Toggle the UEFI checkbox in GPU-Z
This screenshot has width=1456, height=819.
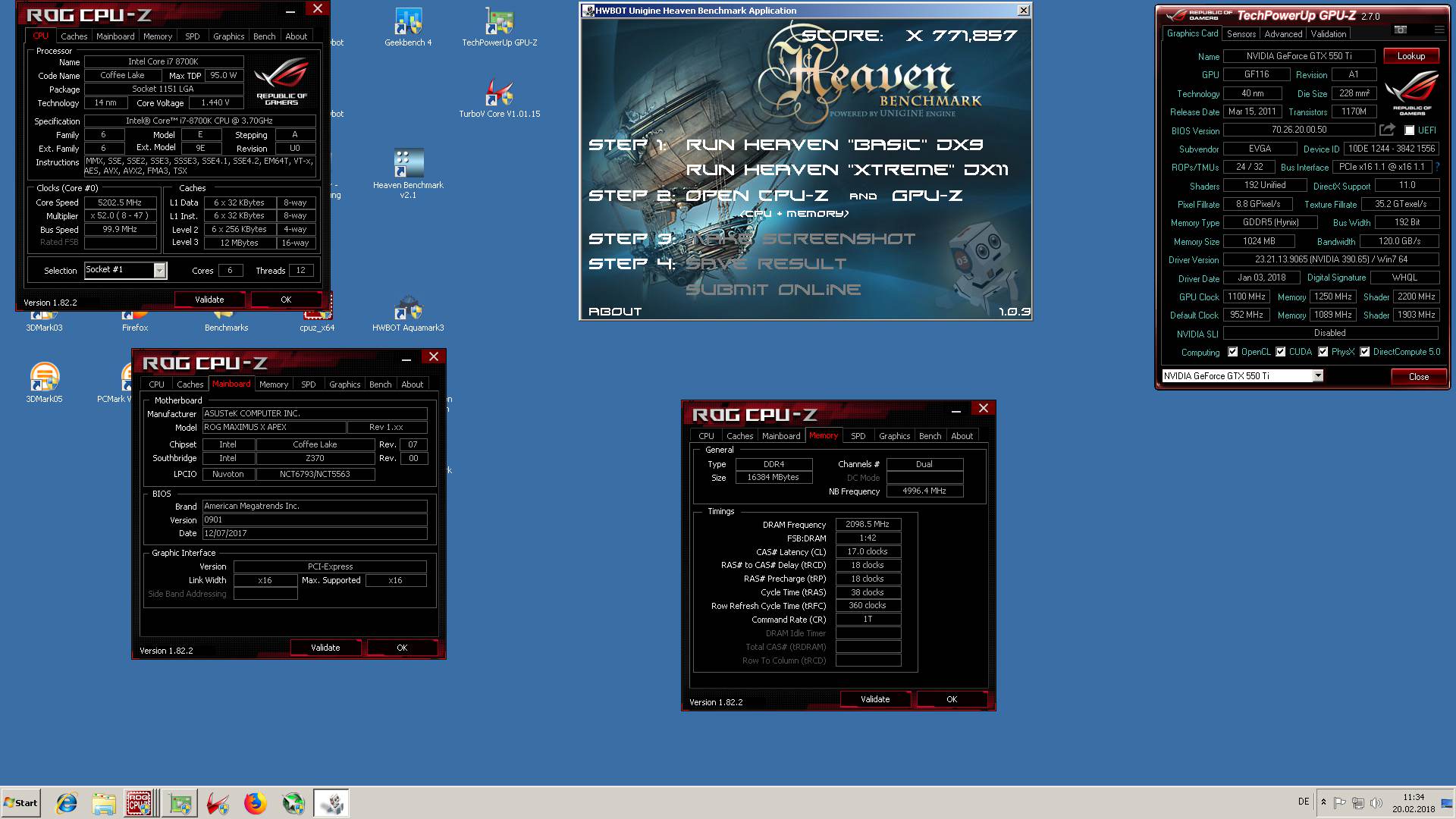[x=1409, y=130]
